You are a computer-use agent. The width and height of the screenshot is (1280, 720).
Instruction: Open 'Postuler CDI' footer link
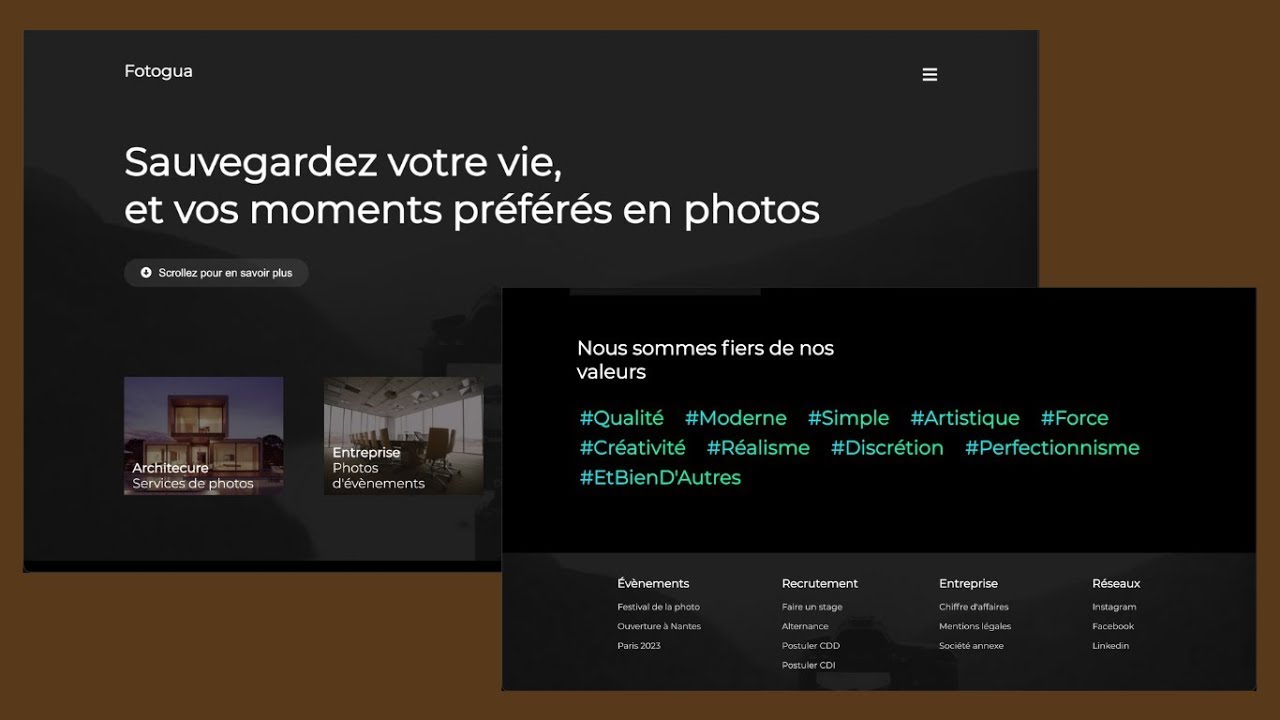[x=809, y=665]
